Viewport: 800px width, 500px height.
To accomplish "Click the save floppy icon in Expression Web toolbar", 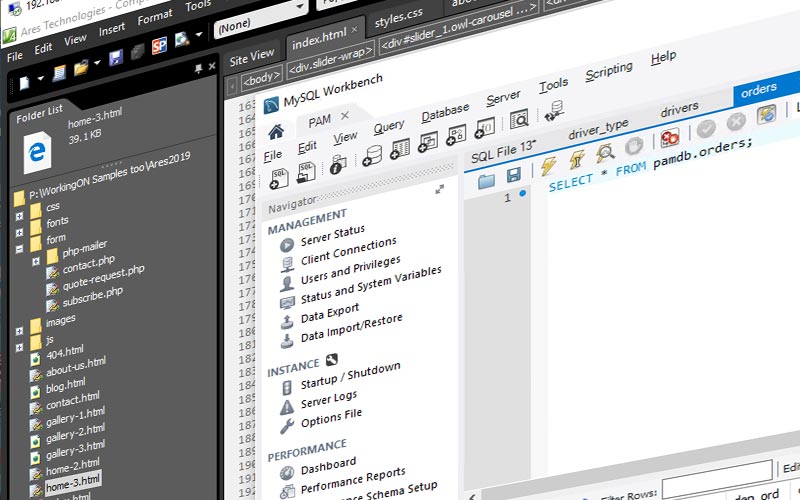I will point(116,58).
